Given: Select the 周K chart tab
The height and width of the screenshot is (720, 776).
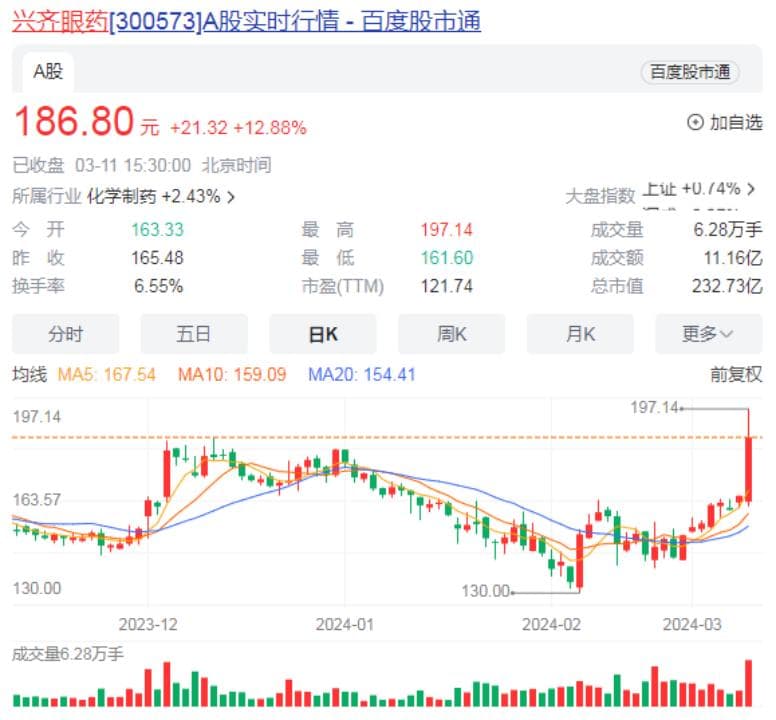Looking at the screenshot, I should 451,334.
